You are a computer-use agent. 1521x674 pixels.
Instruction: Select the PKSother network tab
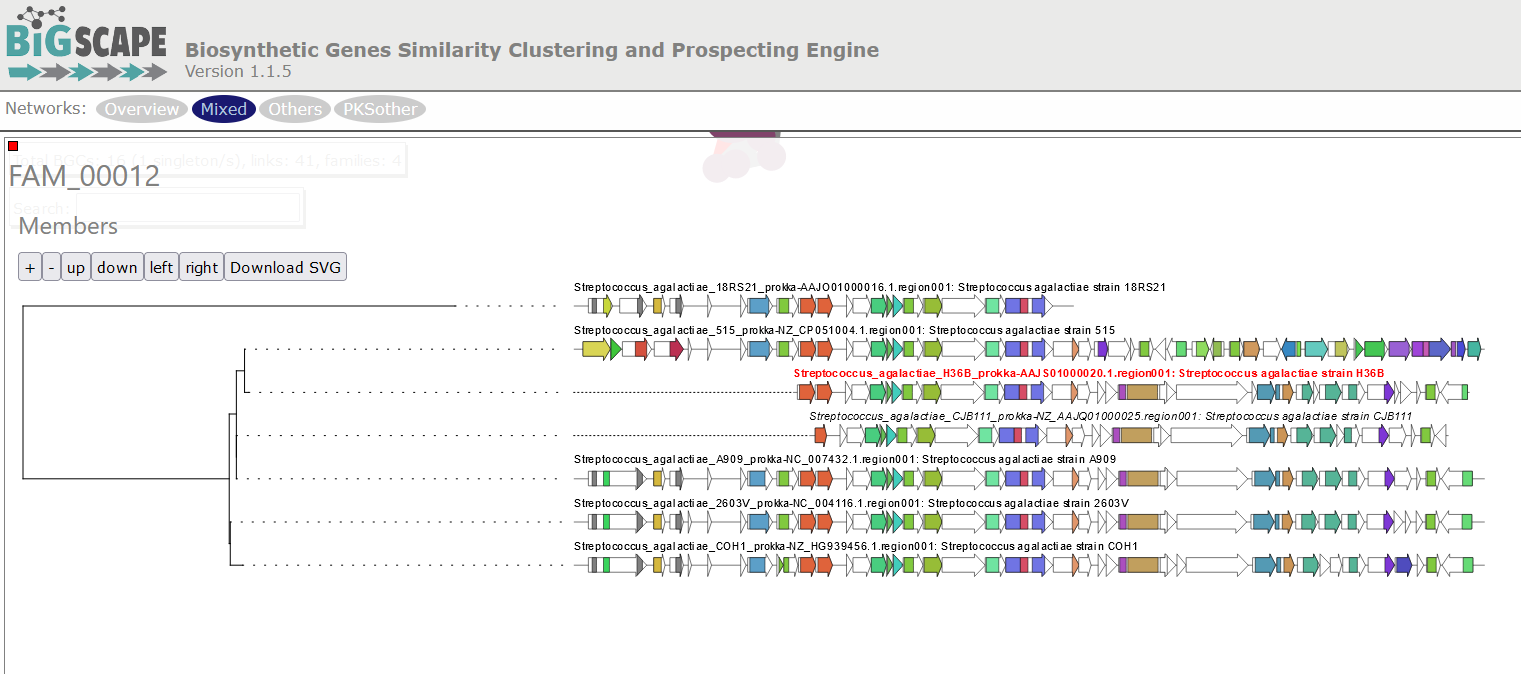pos(379,109)
